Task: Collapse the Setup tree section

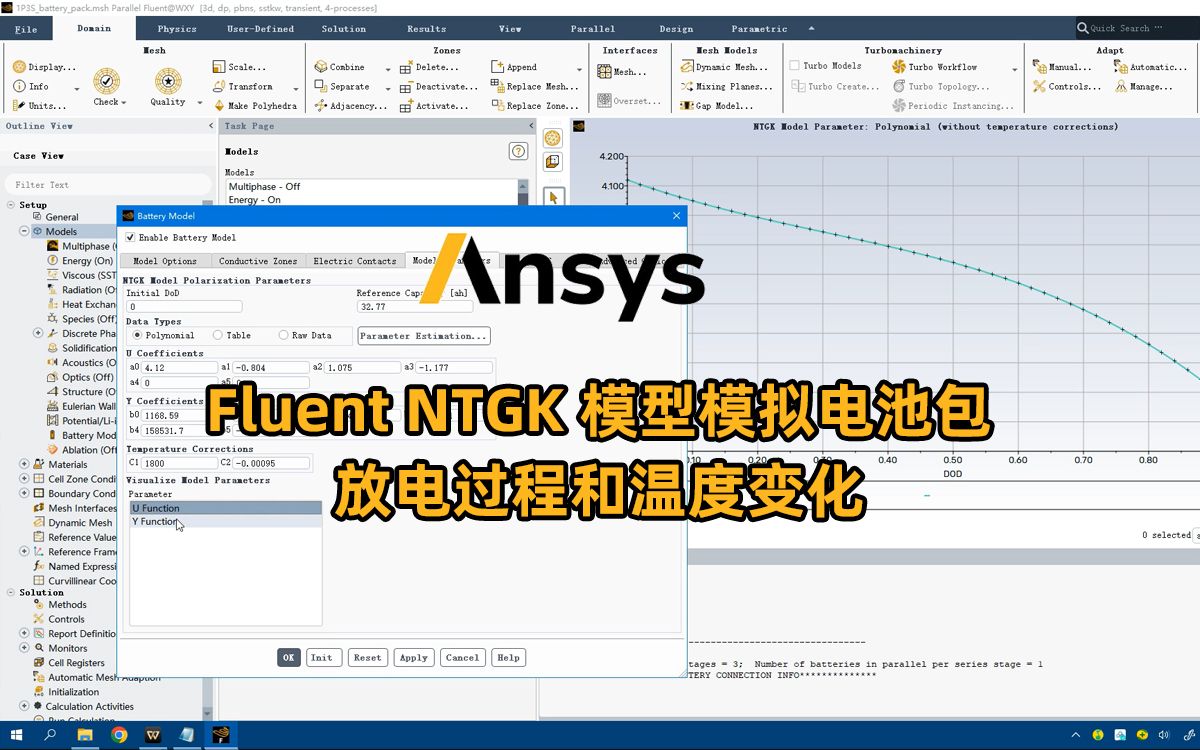Action: point(12,204)
